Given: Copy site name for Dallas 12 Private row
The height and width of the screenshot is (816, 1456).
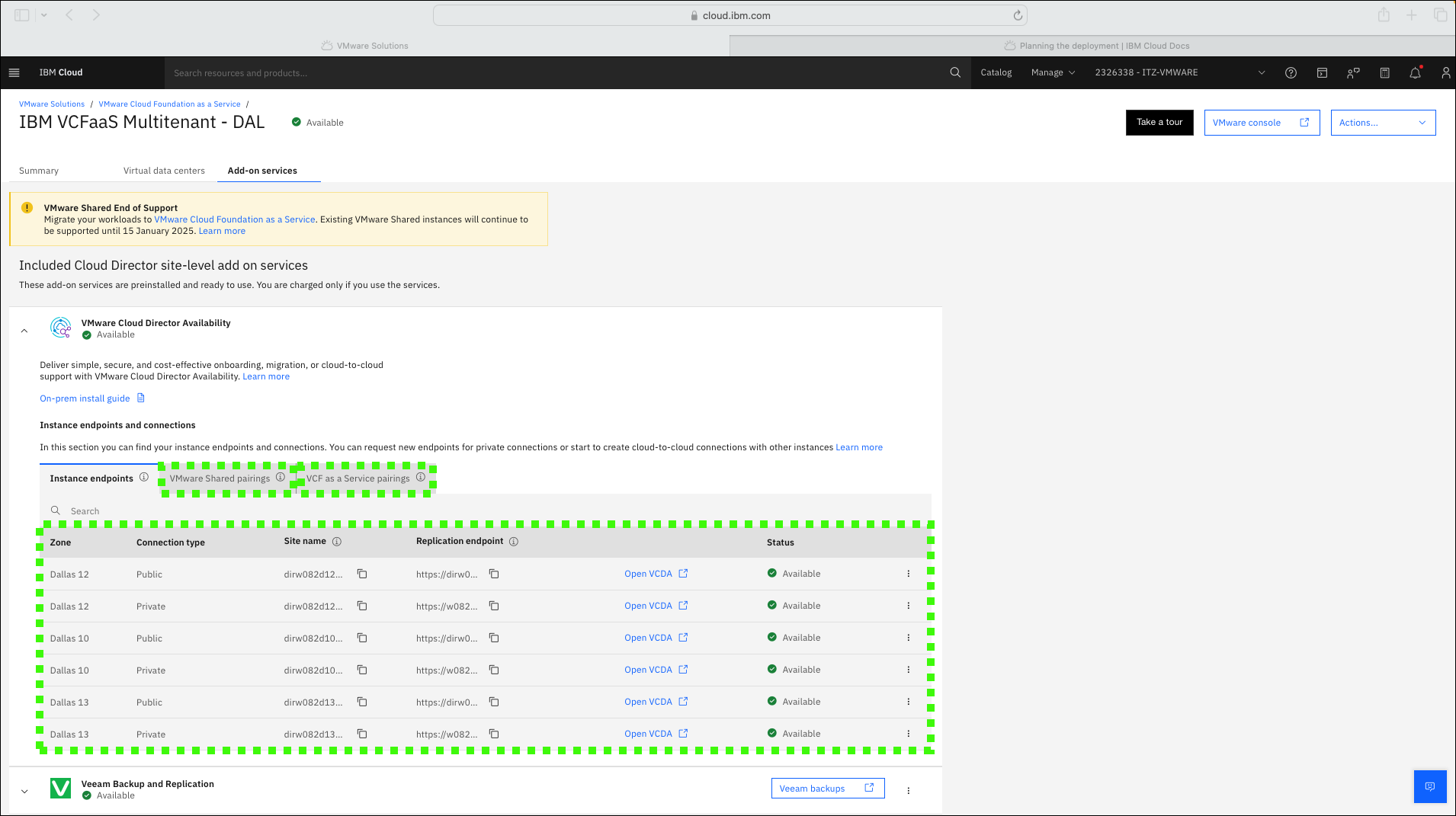Looking at the screenshot, I should [362, 606].
